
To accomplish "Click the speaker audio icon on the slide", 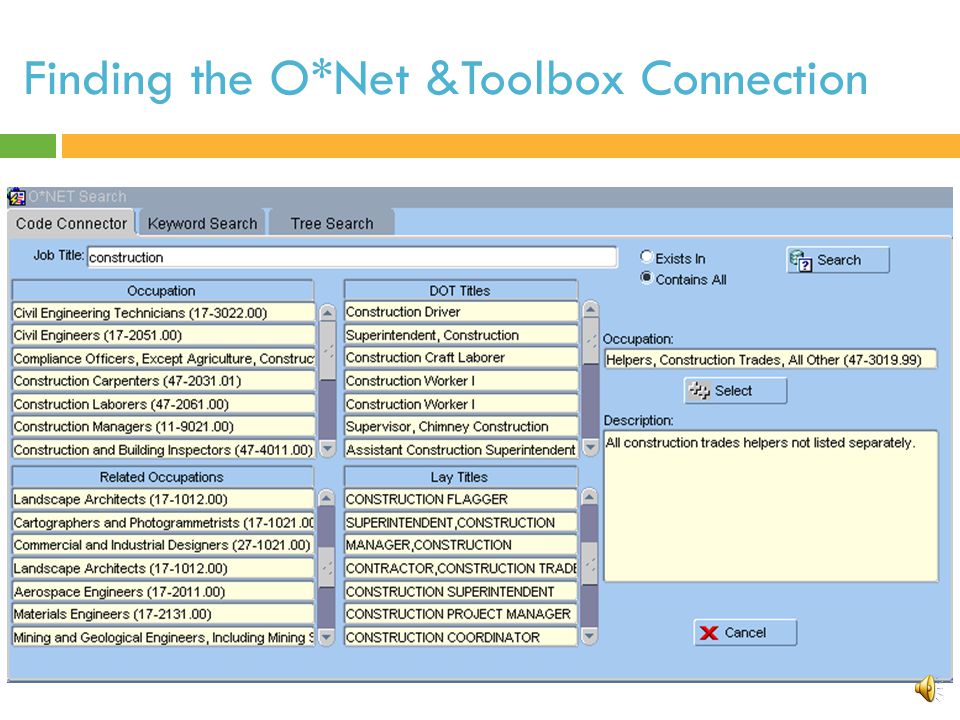I will [x=929, y=688].
